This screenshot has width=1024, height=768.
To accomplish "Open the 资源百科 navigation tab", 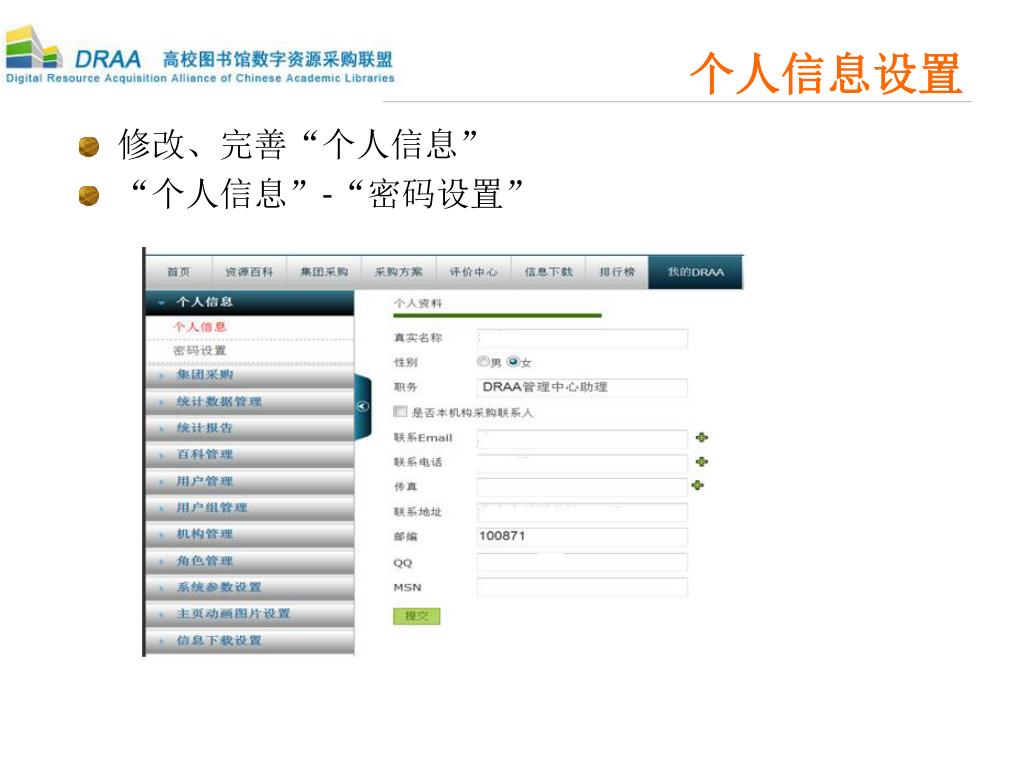I will point(249,272).
